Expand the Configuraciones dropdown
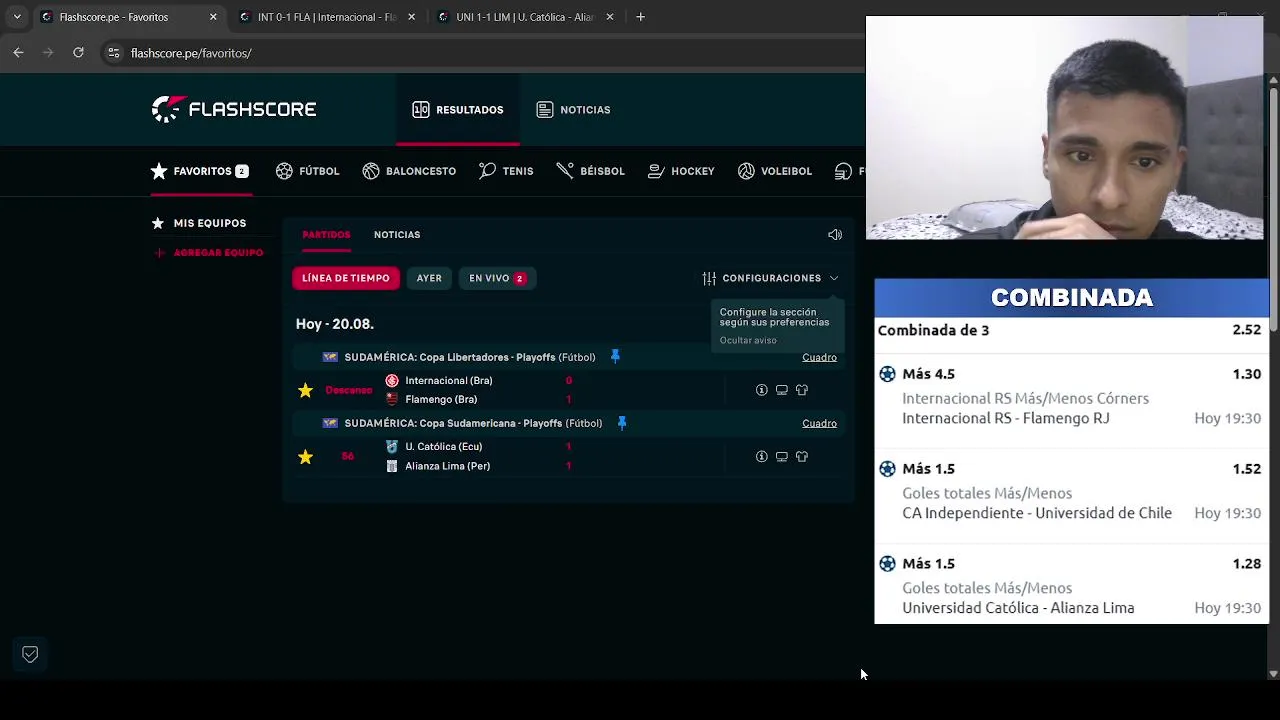 (770, 278)
